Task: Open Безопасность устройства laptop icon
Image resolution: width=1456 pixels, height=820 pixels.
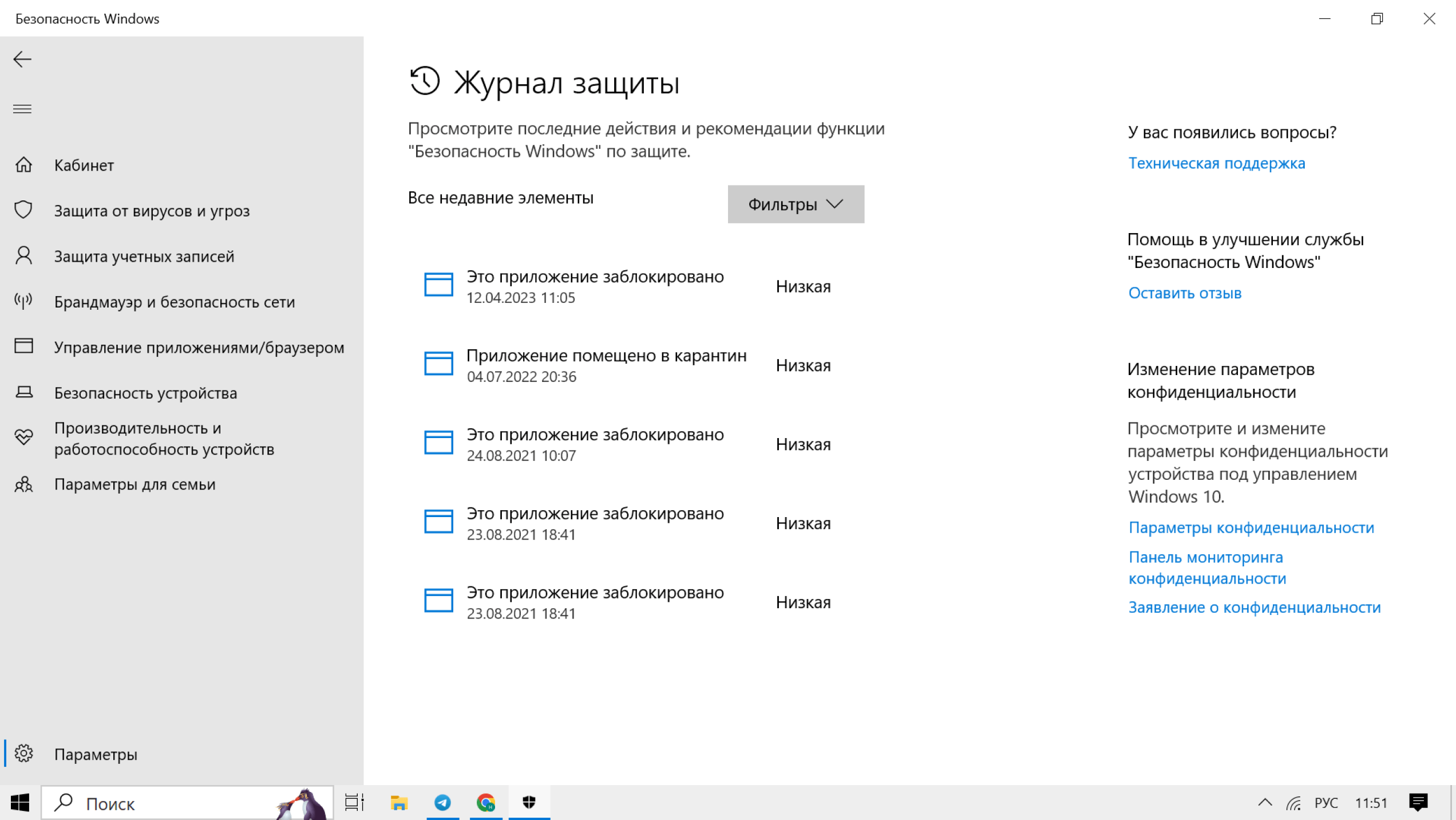Action: [23, 393]
